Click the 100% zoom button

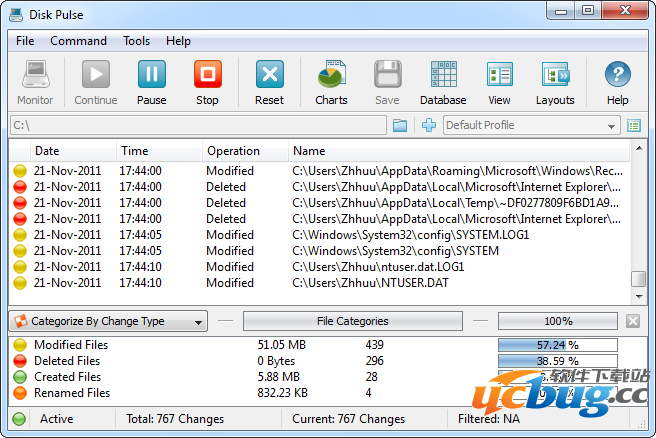coord(558,321)
